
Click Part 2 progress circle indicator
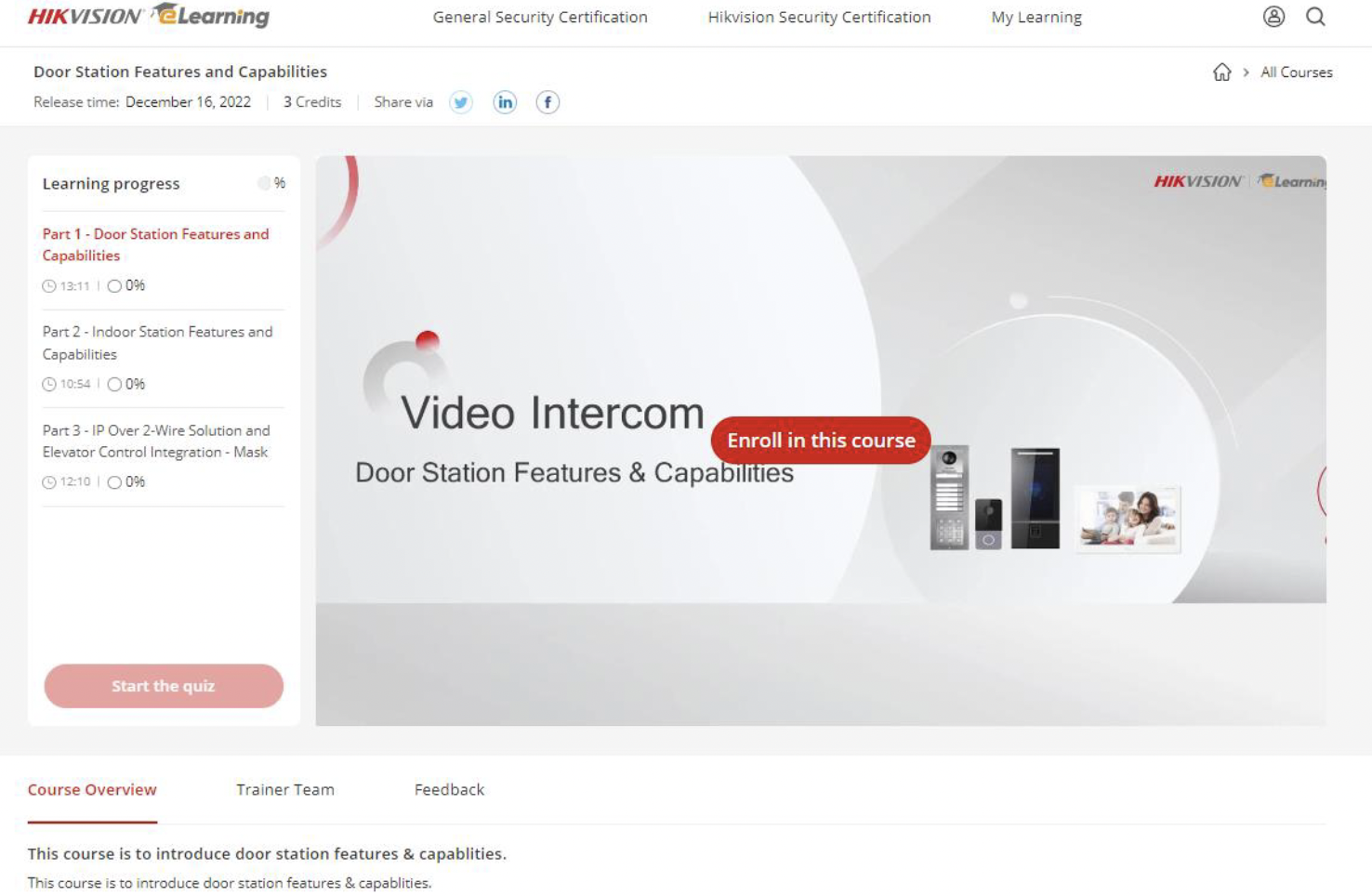click(x=114, y=385)
